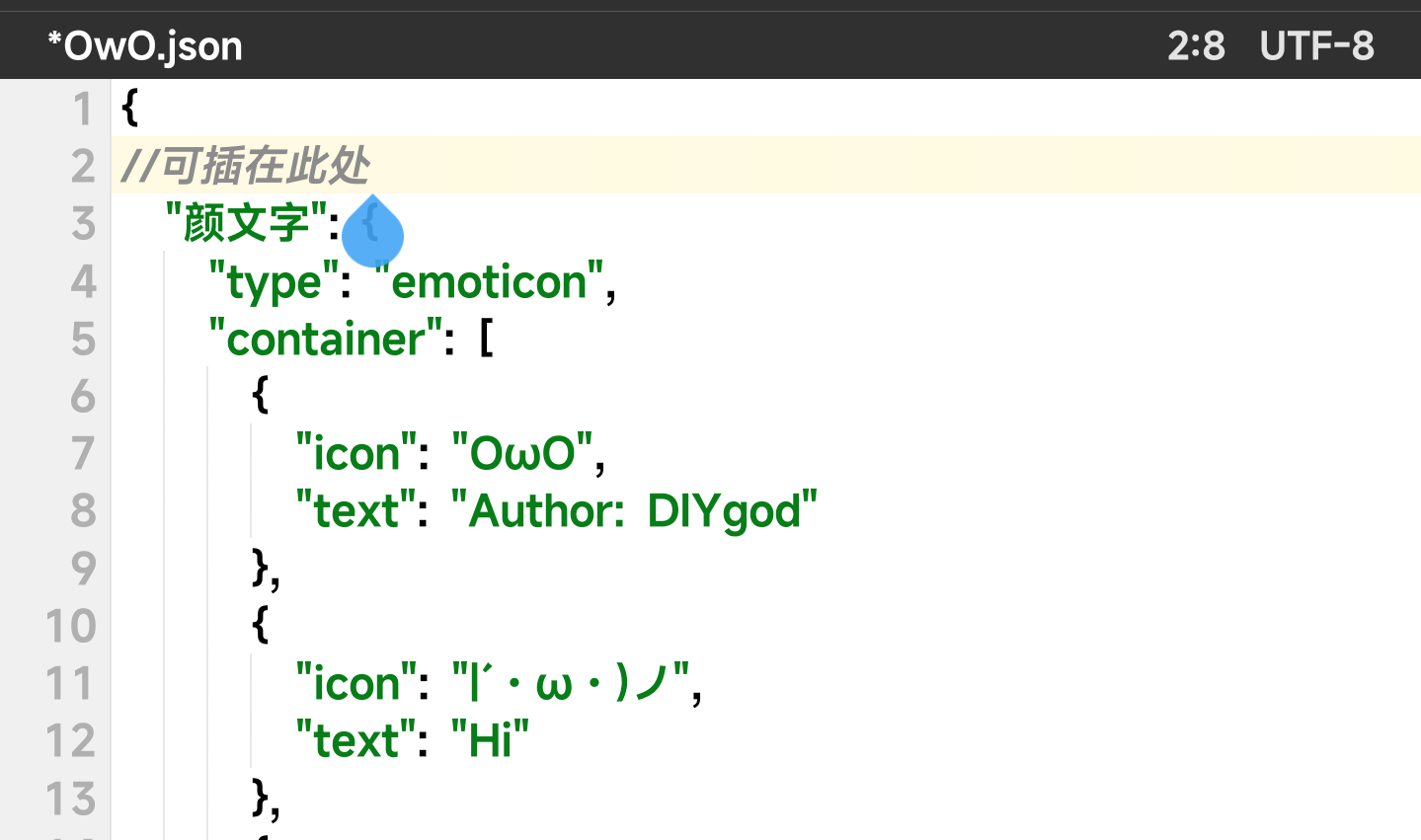Place cursor in "Author: DIYgod" string

tap(634, 511)
